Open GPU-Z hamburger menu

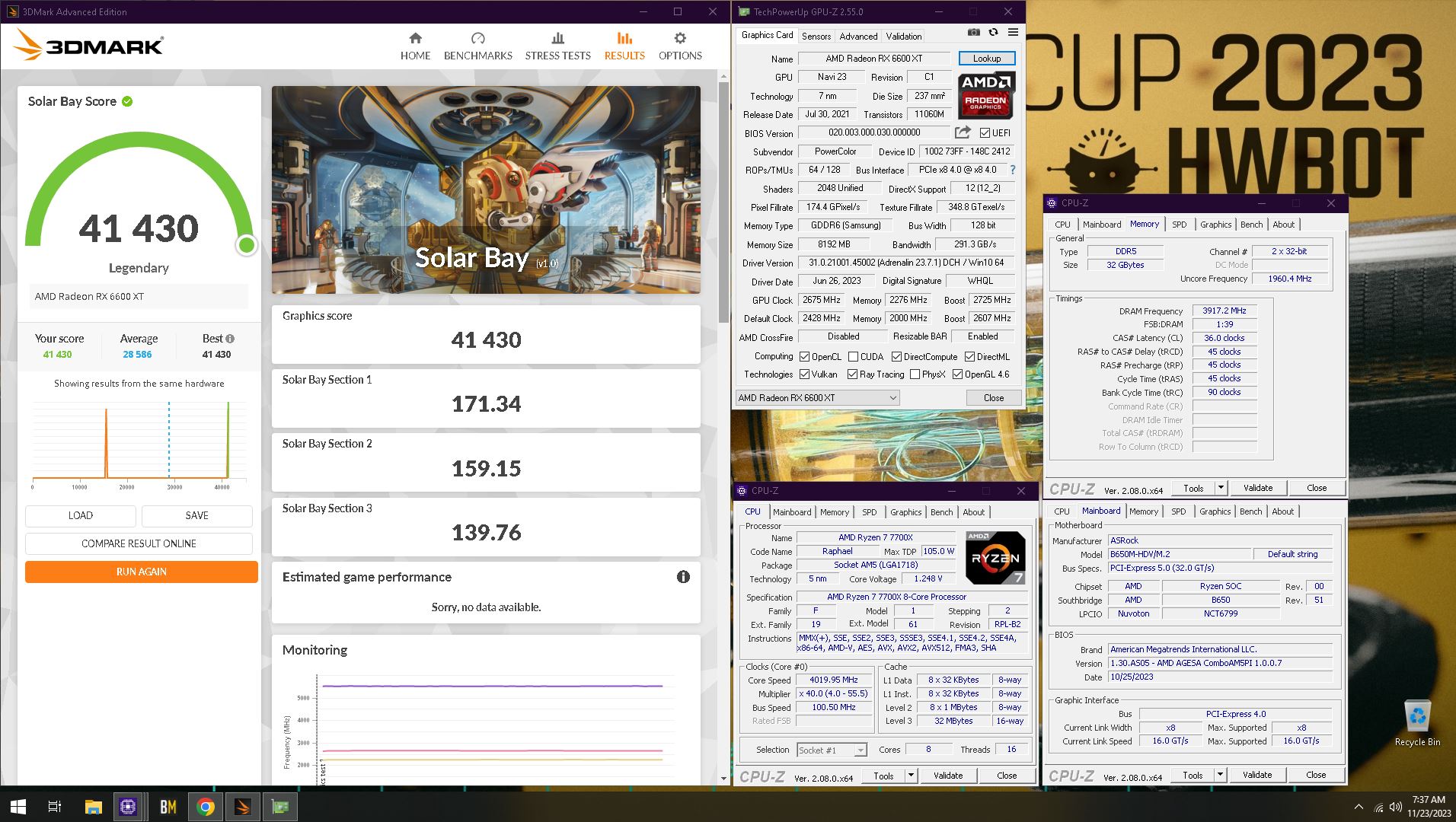coord(1013,32)
